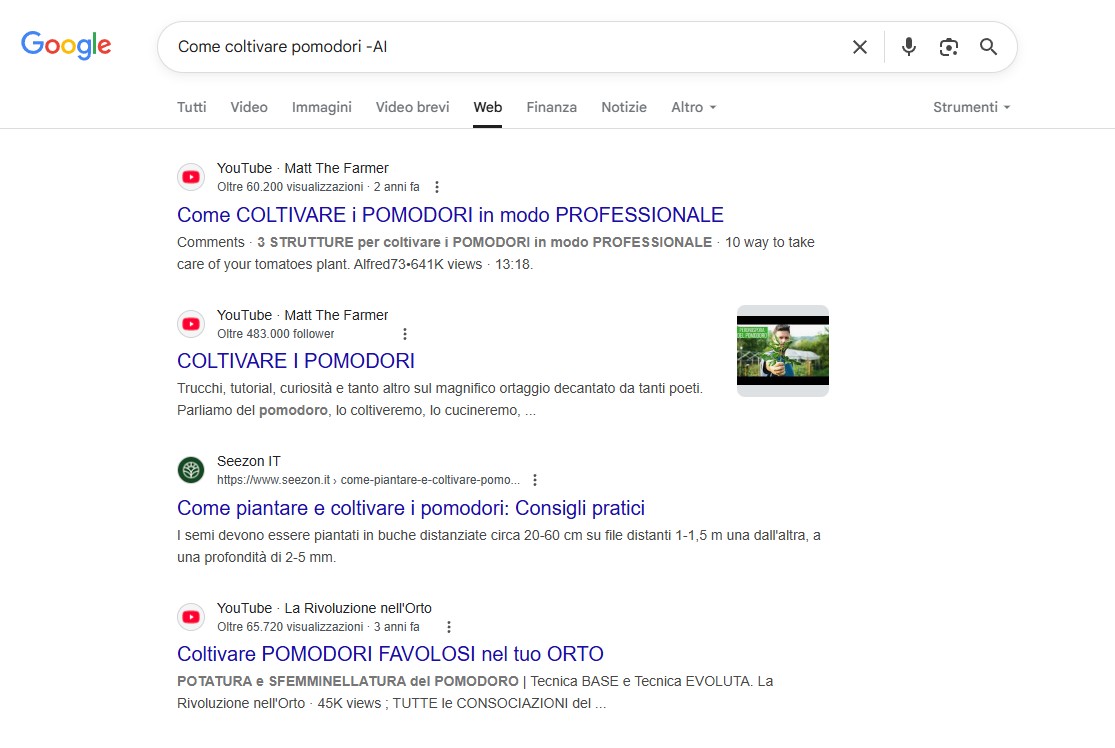Open options for '65.720 visualizzazioni' result

tap(448, 627)
